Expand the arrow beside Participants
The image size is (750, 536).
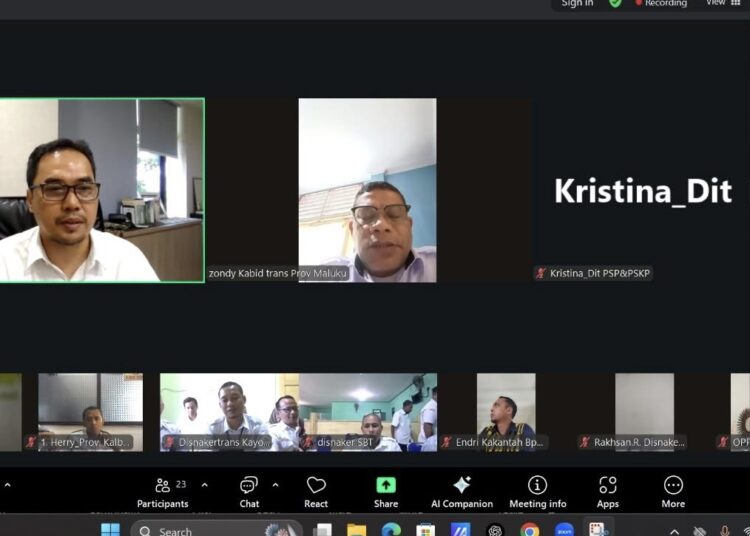(x=205, y=485)
